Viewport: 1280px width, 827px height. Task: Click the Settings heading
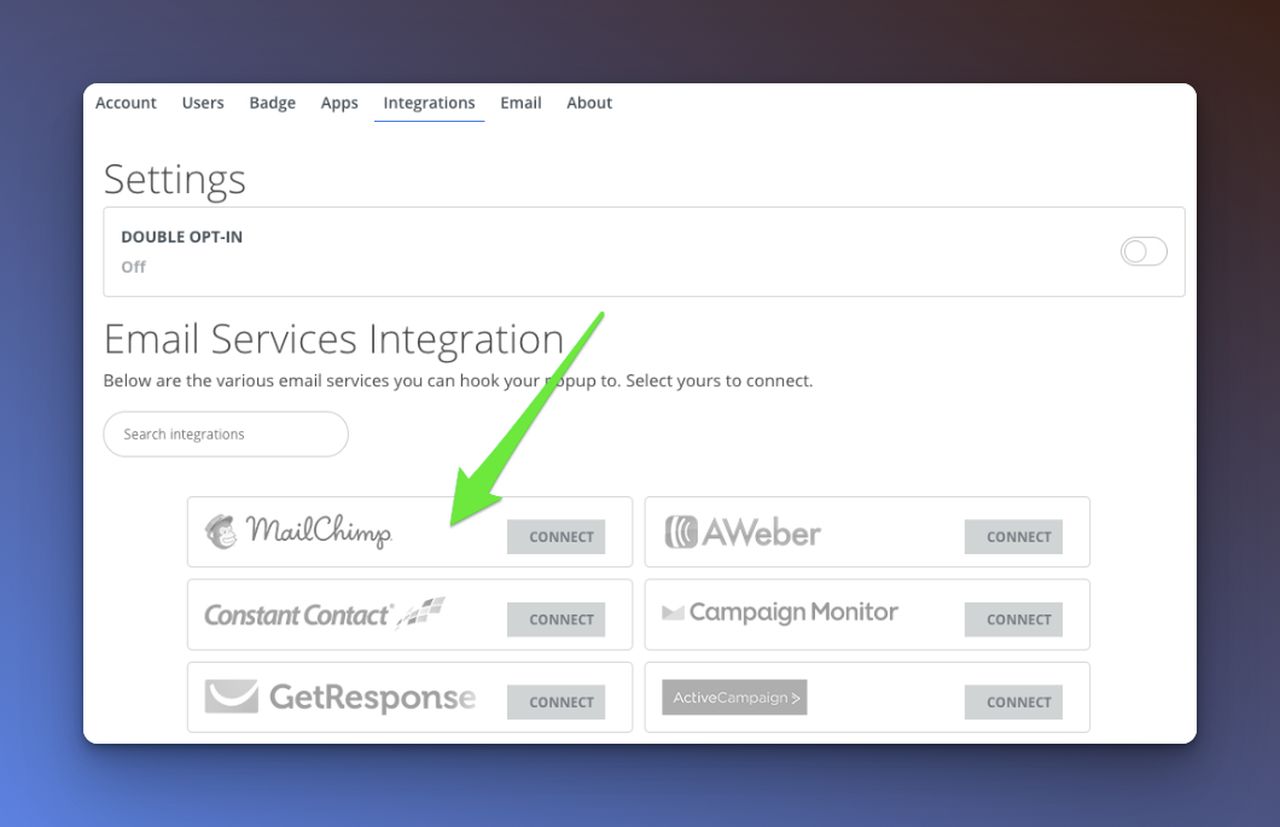pyautogui.click(x=175, y=180)
